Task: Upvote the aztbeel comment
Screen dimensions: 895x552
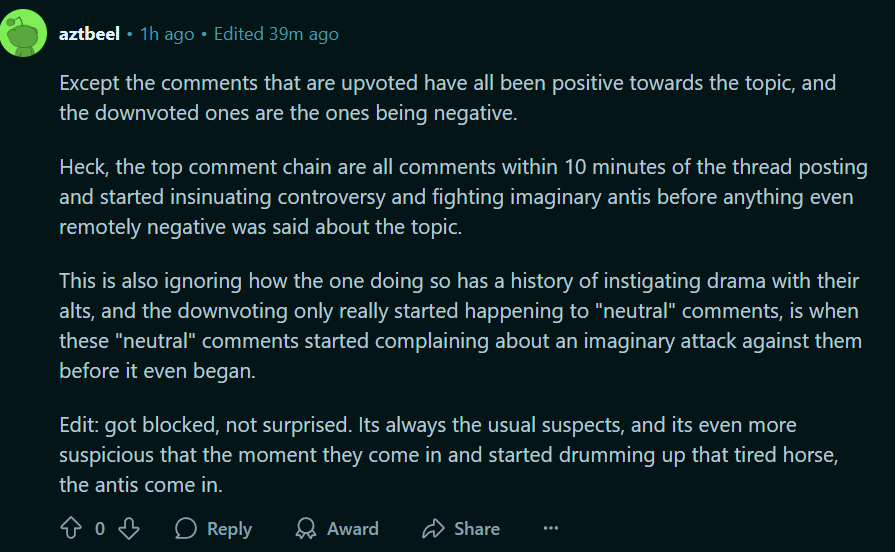Action: [x=71, y=528]
